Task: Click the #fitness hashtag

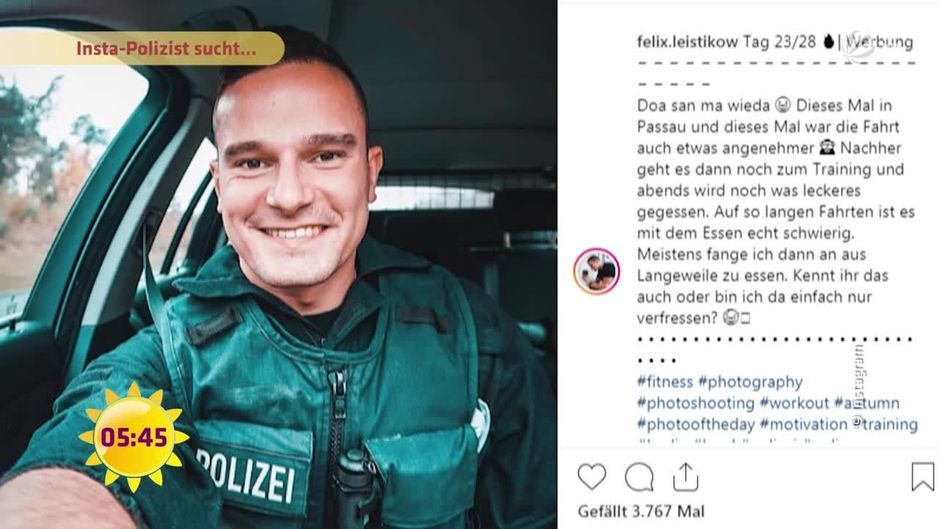Action: point(665,381)
